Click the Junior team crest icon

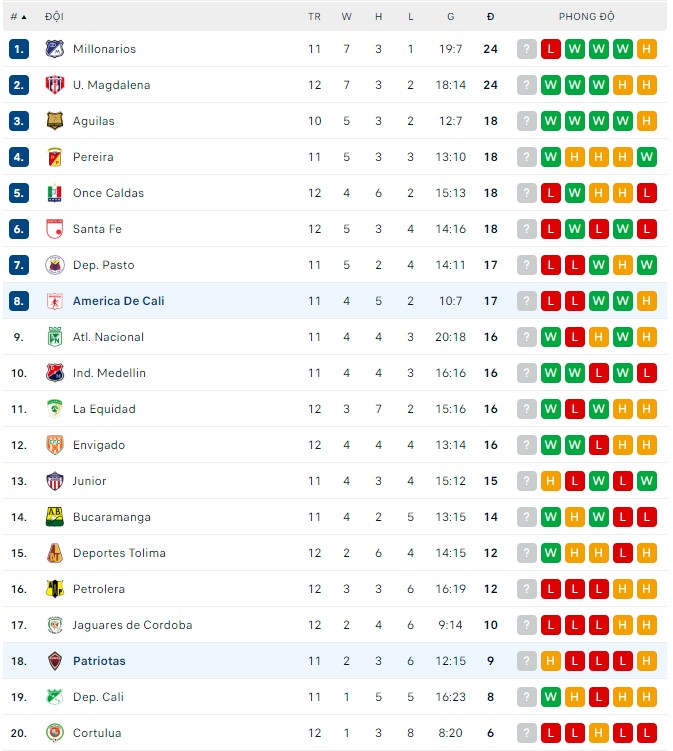click(x=55, y=481)
